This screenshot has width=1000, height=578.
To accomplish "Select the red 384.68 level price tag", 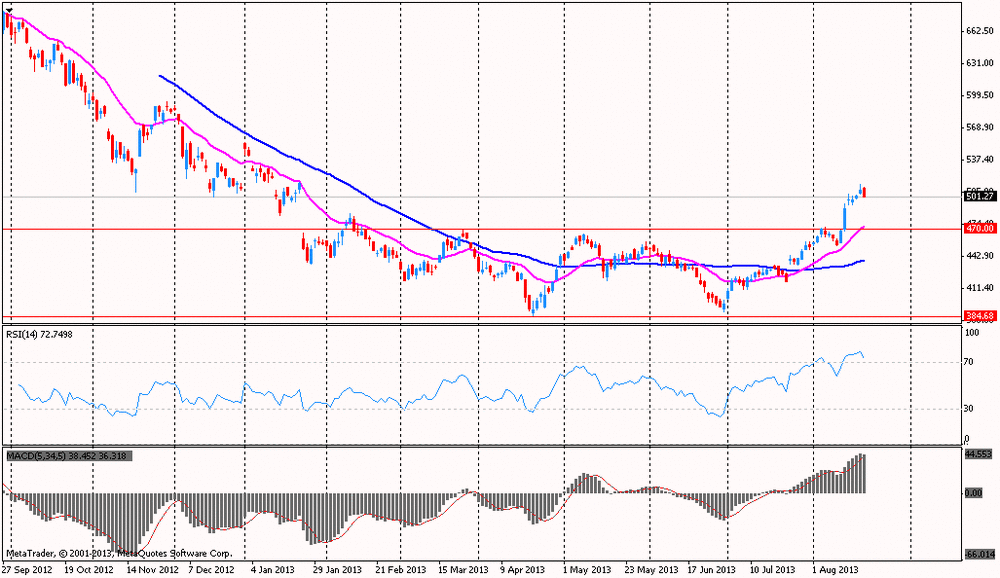I will tap(980, 316).
